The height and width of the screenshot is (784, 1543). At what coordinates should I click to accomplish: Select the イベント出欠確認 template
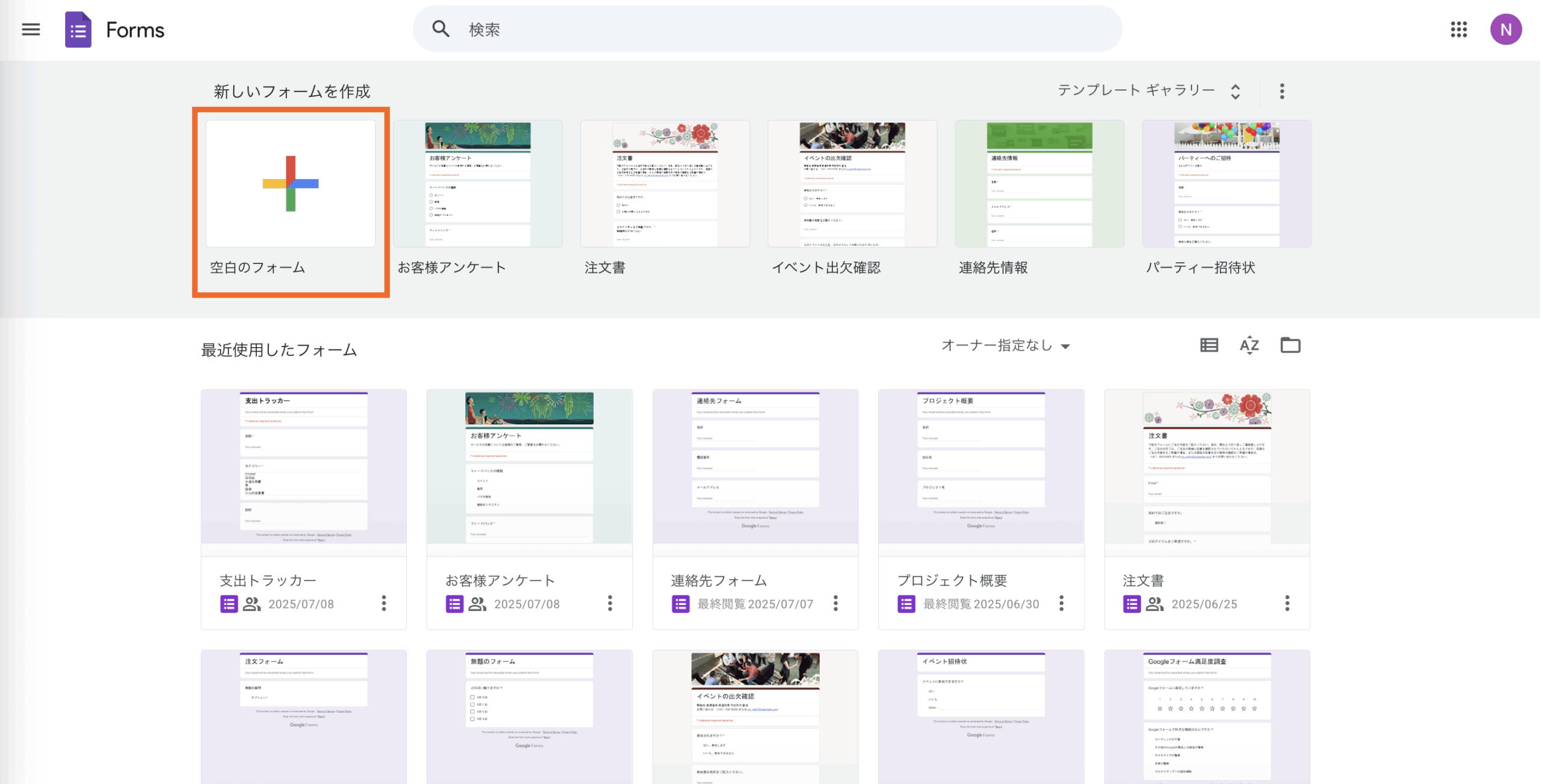(x=852, y=184)
